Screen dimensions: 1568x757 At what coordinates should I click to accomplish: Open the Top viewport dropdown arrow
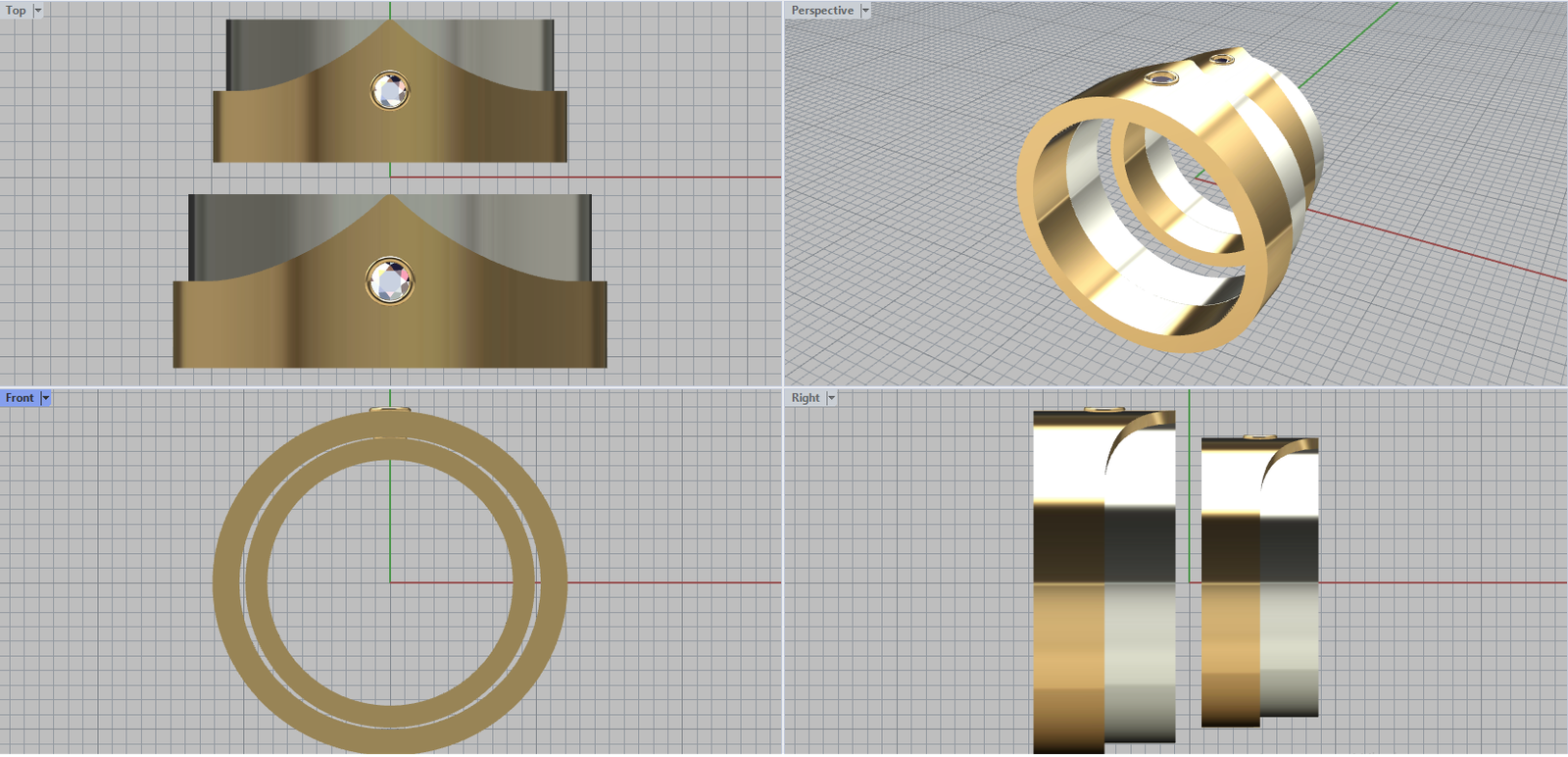[38, 11]
